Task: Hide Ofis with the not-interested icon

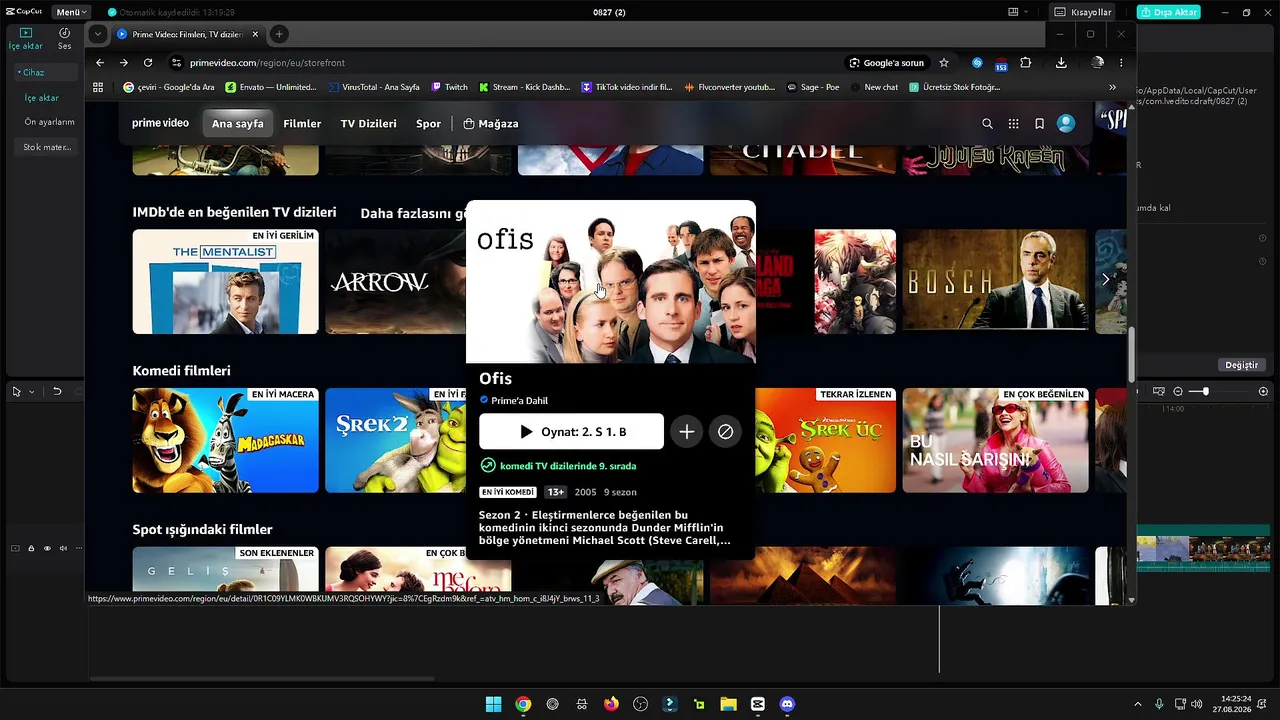Action: (725, 432)
